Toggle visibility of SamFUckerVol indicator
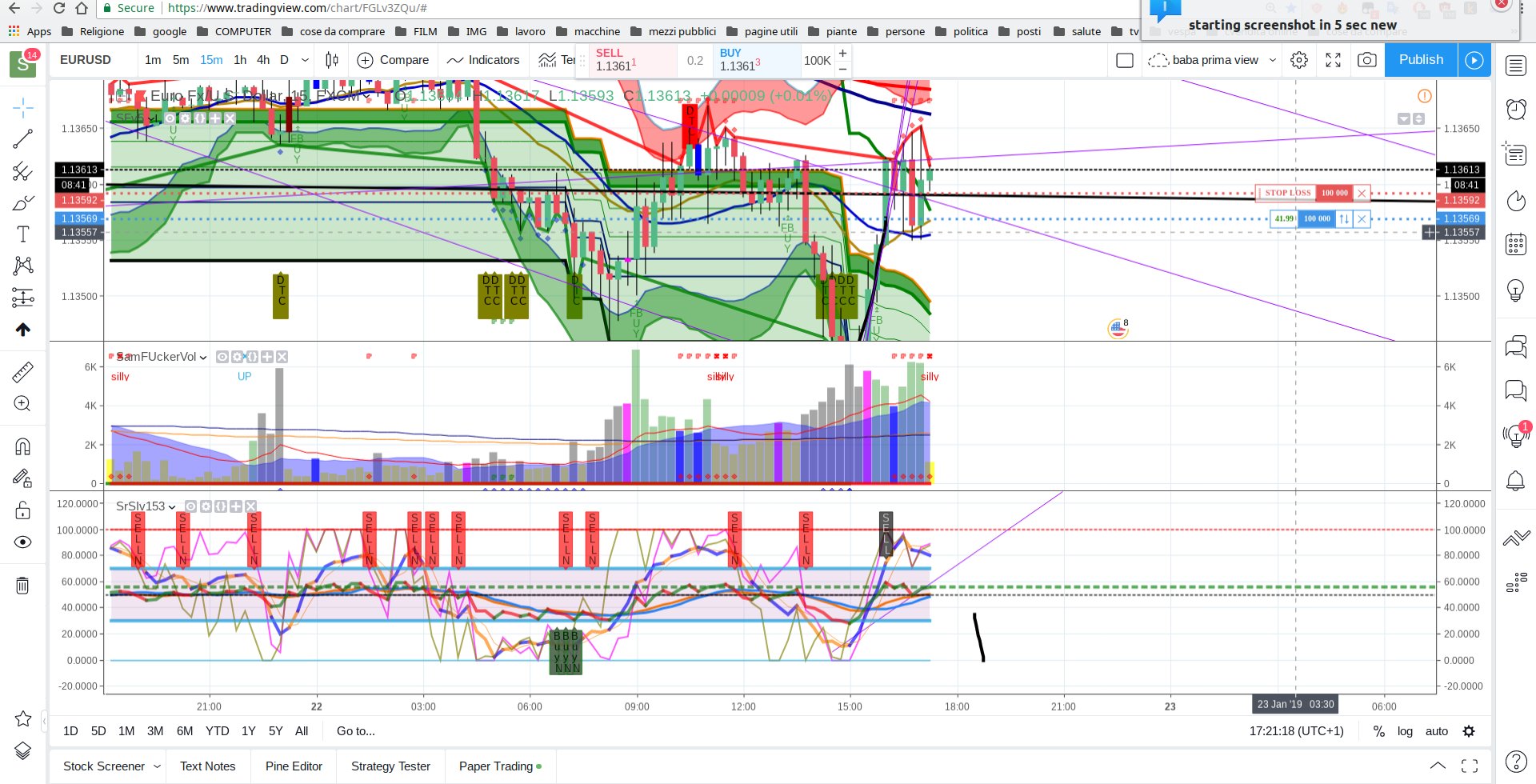The height and width of the screenshot is (784, 1536). pyautogui.click(x=222, y=357)
